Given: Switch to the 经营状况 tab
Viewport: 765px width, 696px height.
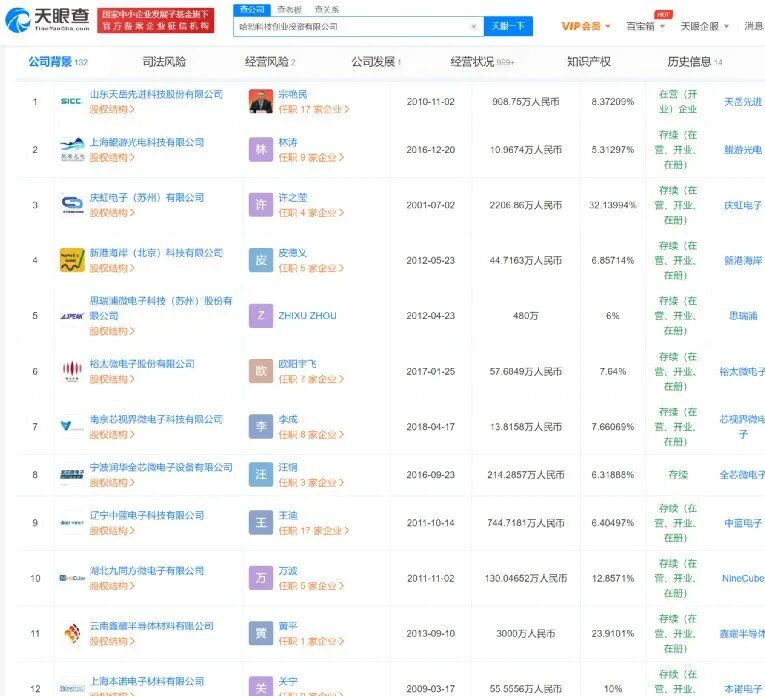Looking at the screenshot, I should (482, 62).
